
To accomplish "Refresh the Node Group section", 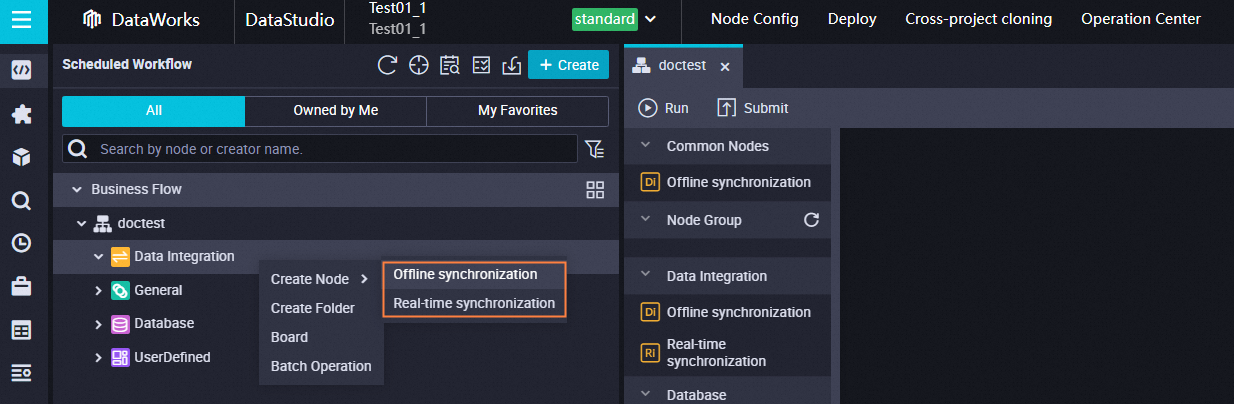I will pyautogui.click(x=812, y=220).
